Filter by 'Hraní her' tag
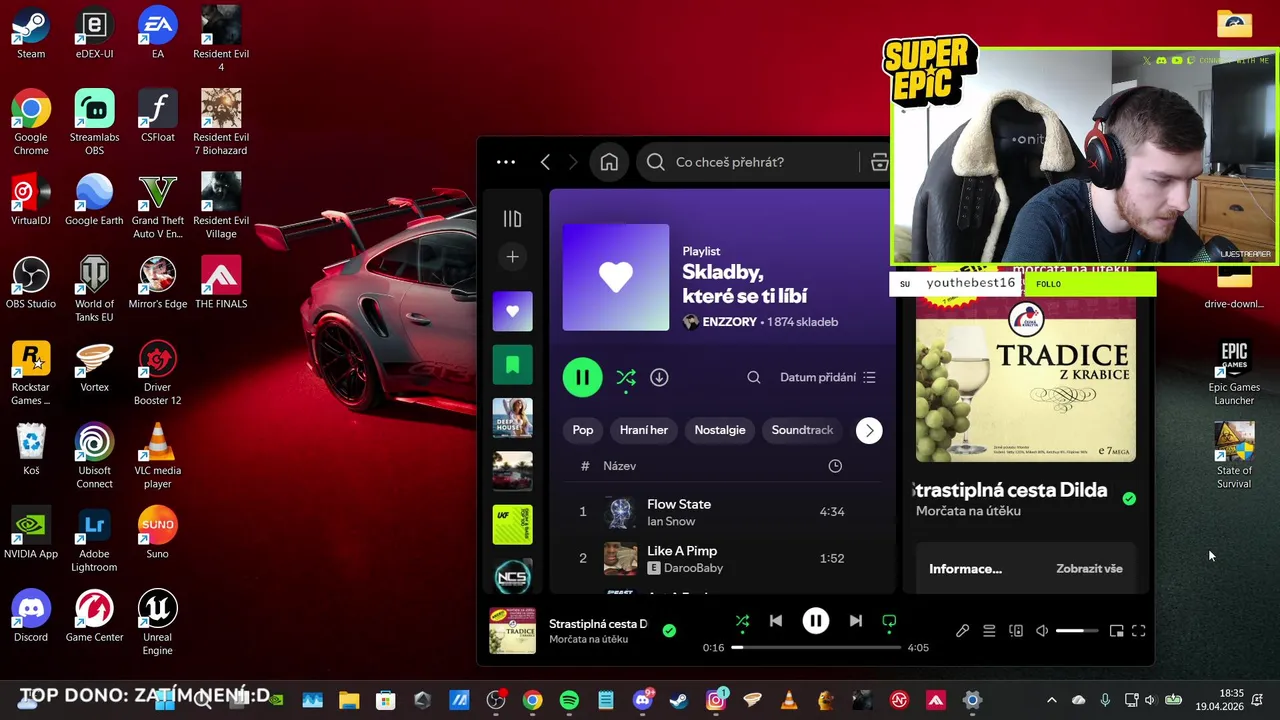 pyautogui.click(x=644, y=430)
